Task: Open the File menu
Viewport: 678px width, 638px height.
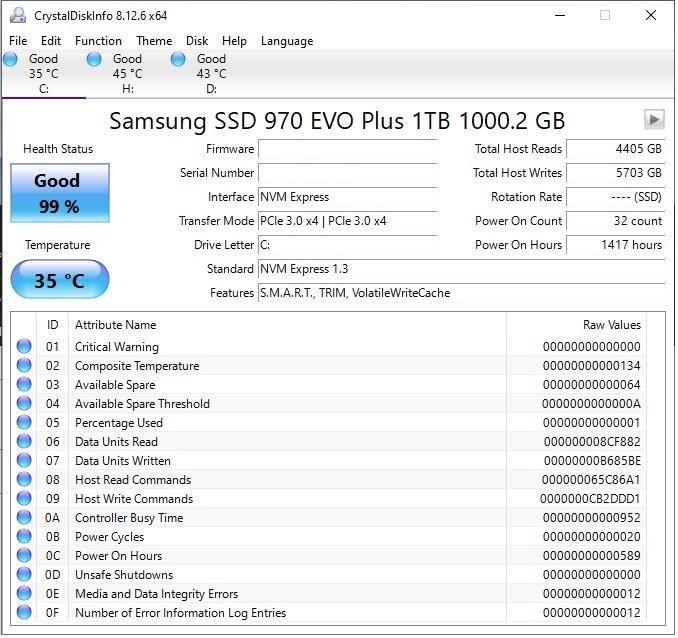Action: [18, 41]
